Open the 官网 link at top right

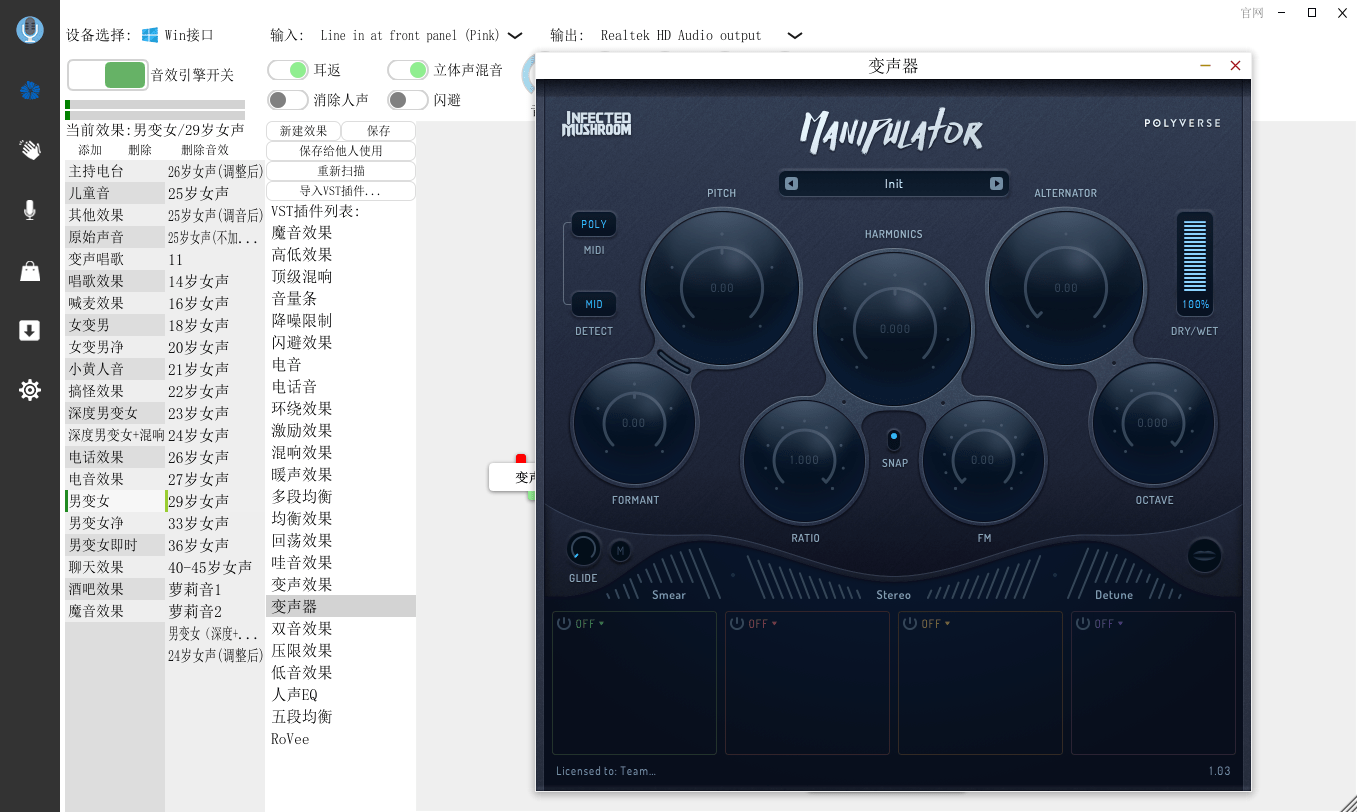pyautogui.click(x=1252, y=13)
